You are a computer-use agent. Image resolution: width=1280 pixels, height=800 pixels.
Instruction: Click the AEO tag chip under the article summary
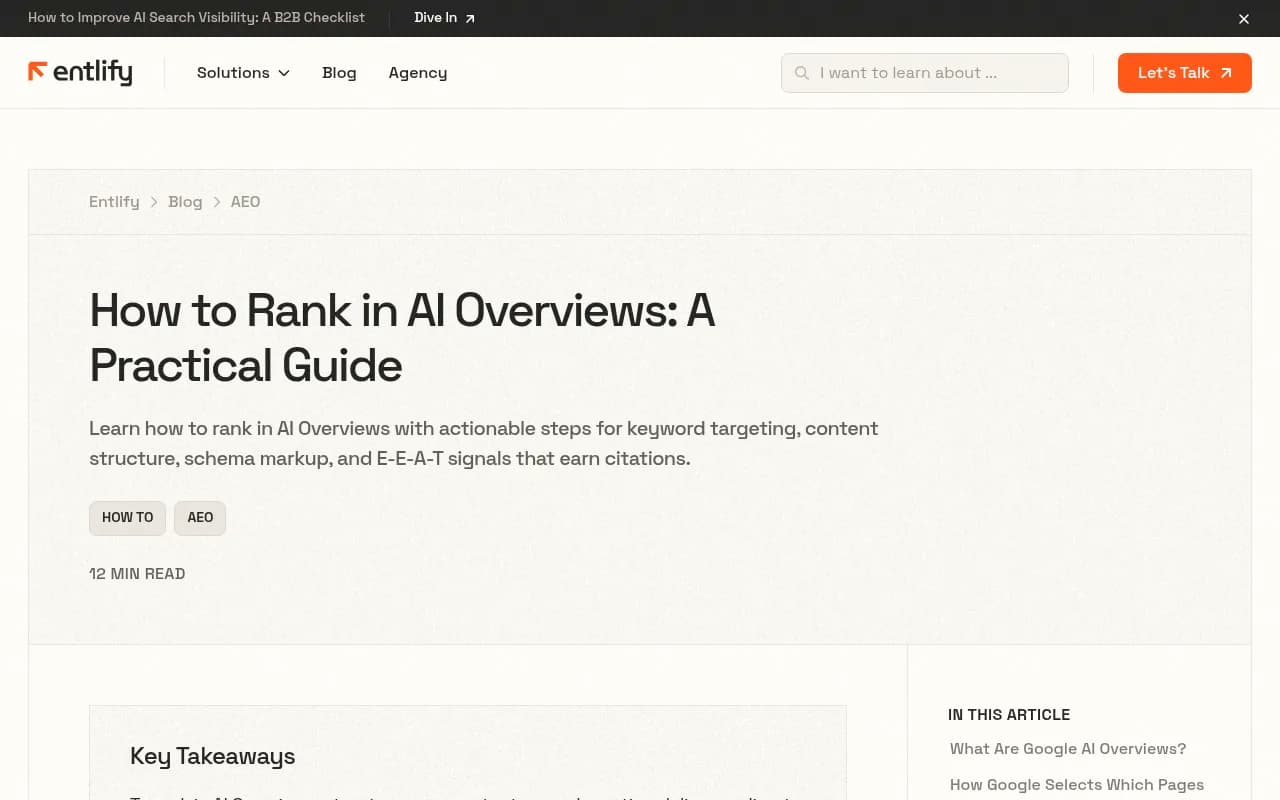pyautogui.click(x=200, y=518)
